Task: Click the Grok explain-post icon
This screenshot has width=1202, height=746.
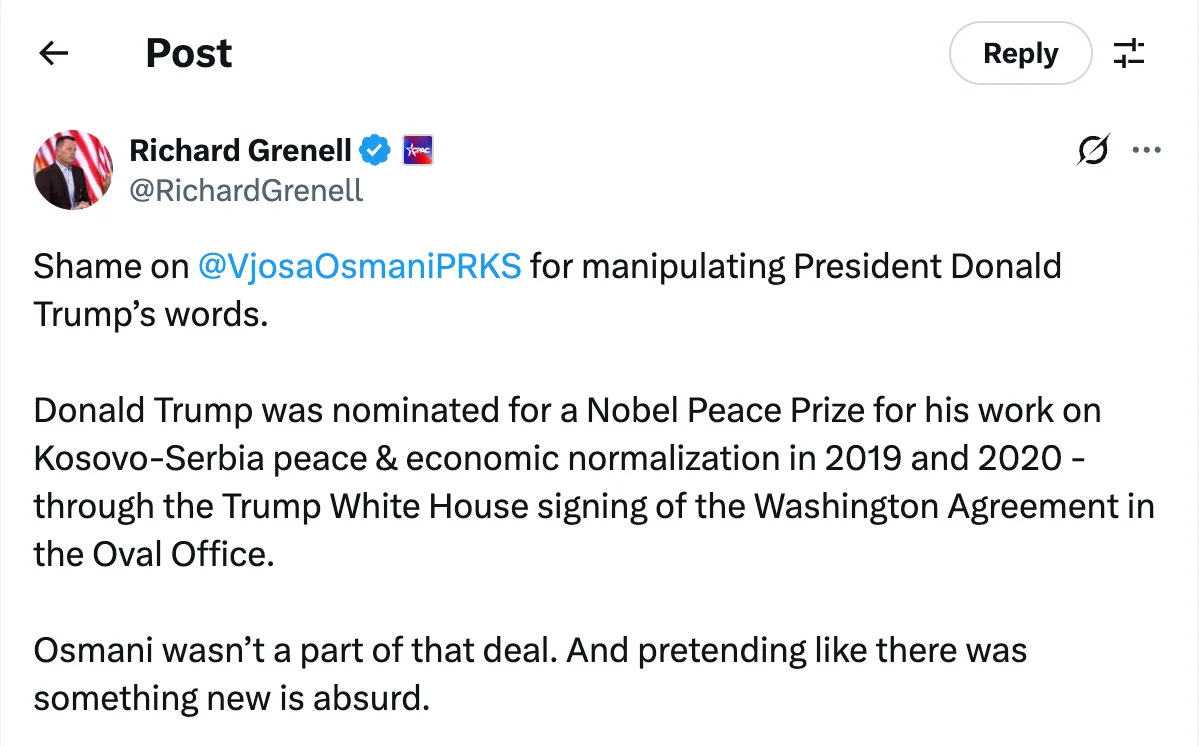Action: (1092, 151)
